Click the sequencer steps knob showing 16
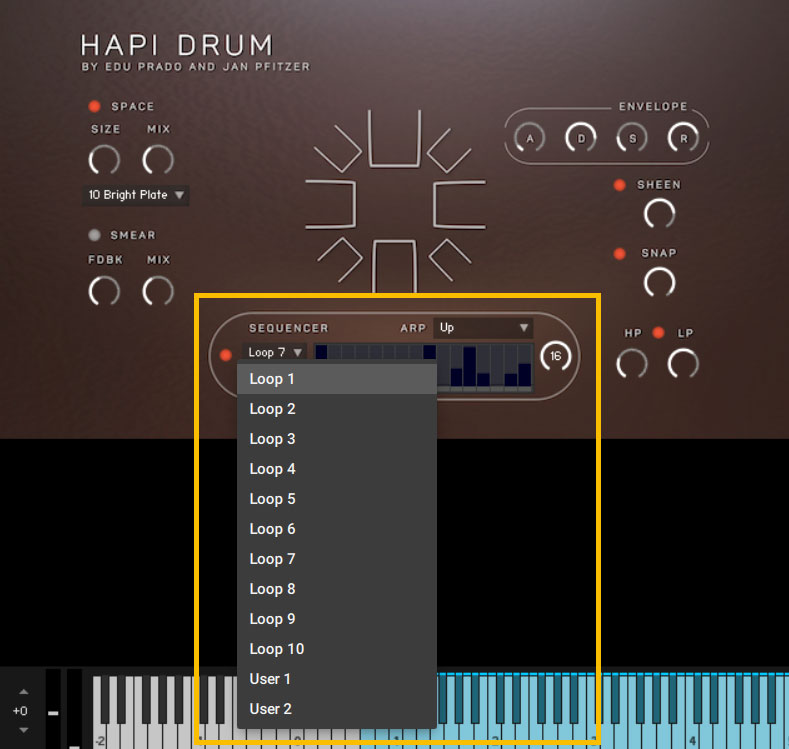The image size is (789, 749). tap(556, 356)
